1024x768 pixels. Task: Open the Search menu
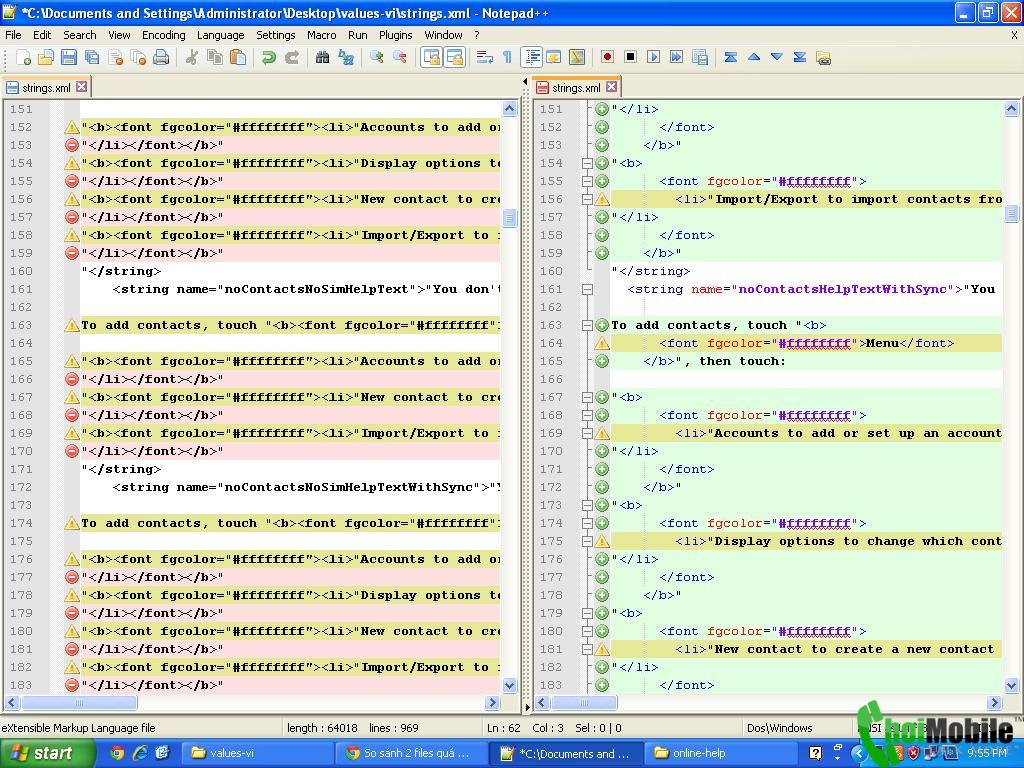(80, 35)
